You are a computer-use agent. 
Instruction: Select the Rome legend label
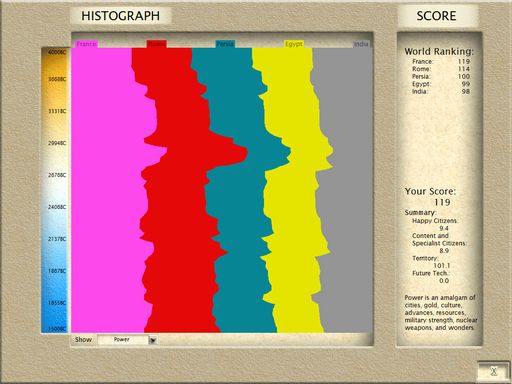(156, 44)
